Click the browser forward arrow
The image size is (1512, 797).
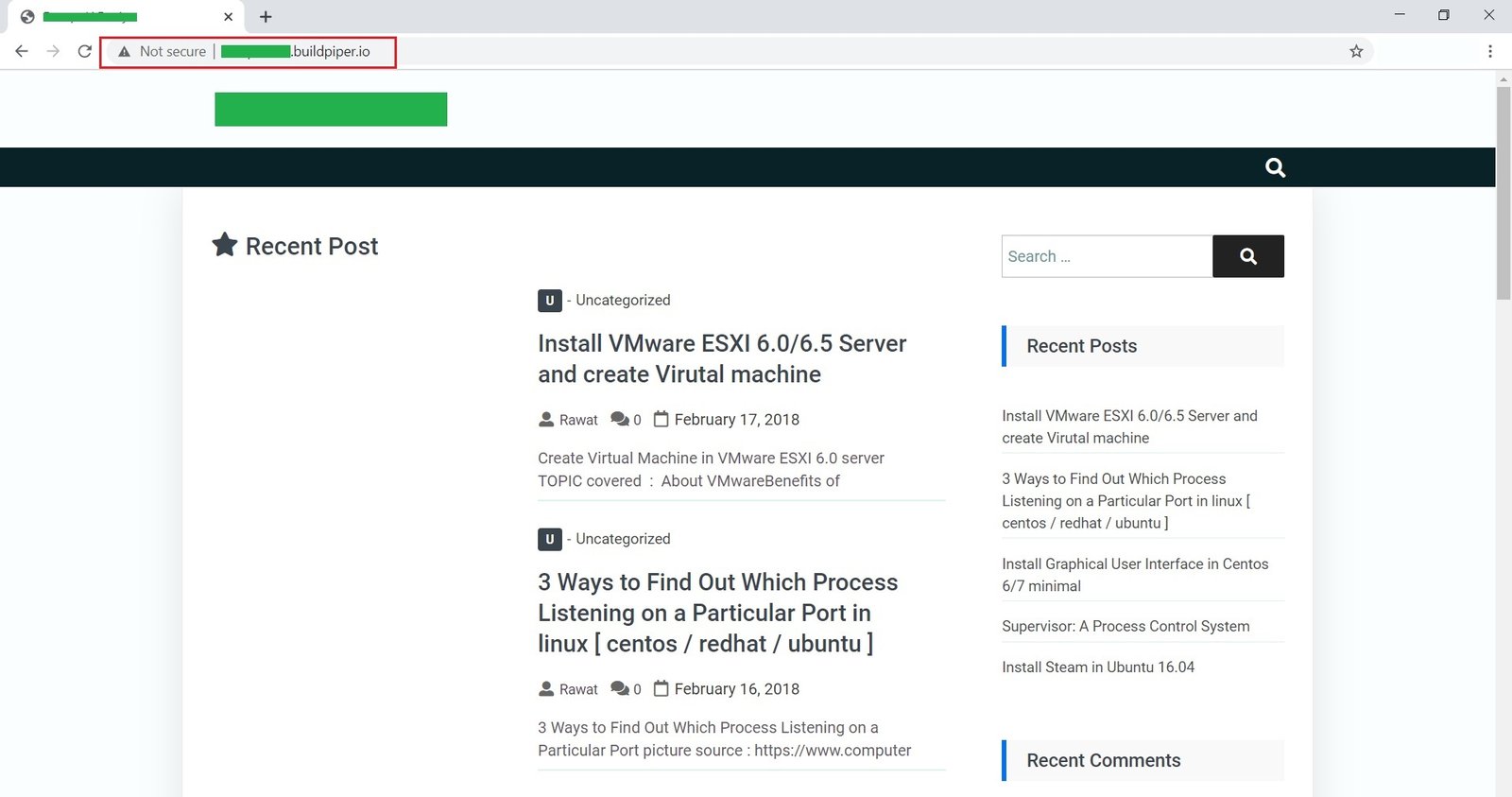[x=53, y=51]
